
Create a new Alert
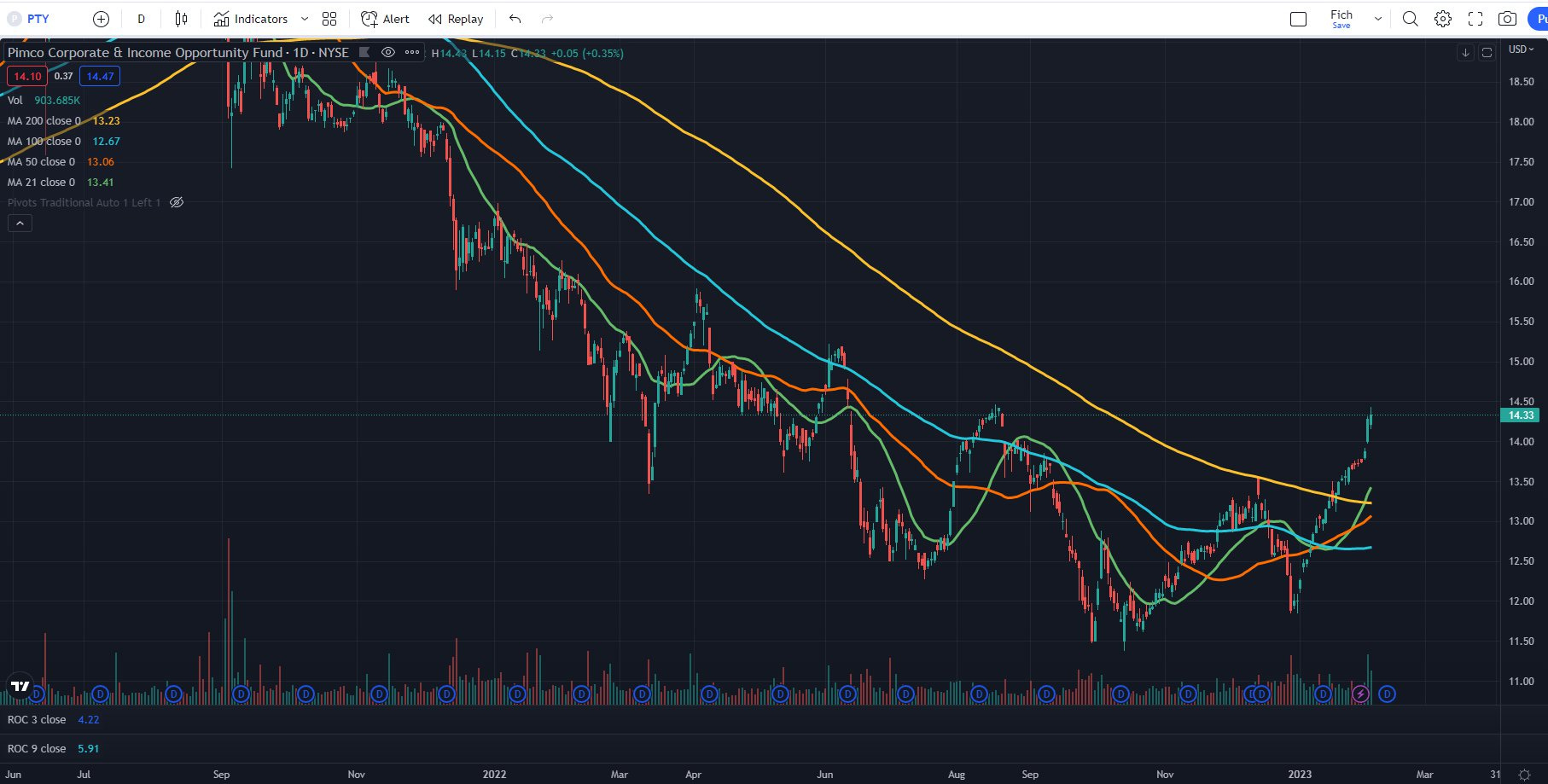pyautogui.click(x=385, y=19)
